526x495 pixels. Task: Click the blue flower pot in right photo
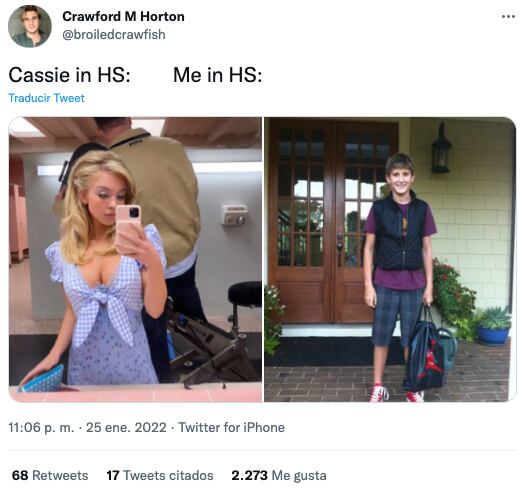point(494,334)
